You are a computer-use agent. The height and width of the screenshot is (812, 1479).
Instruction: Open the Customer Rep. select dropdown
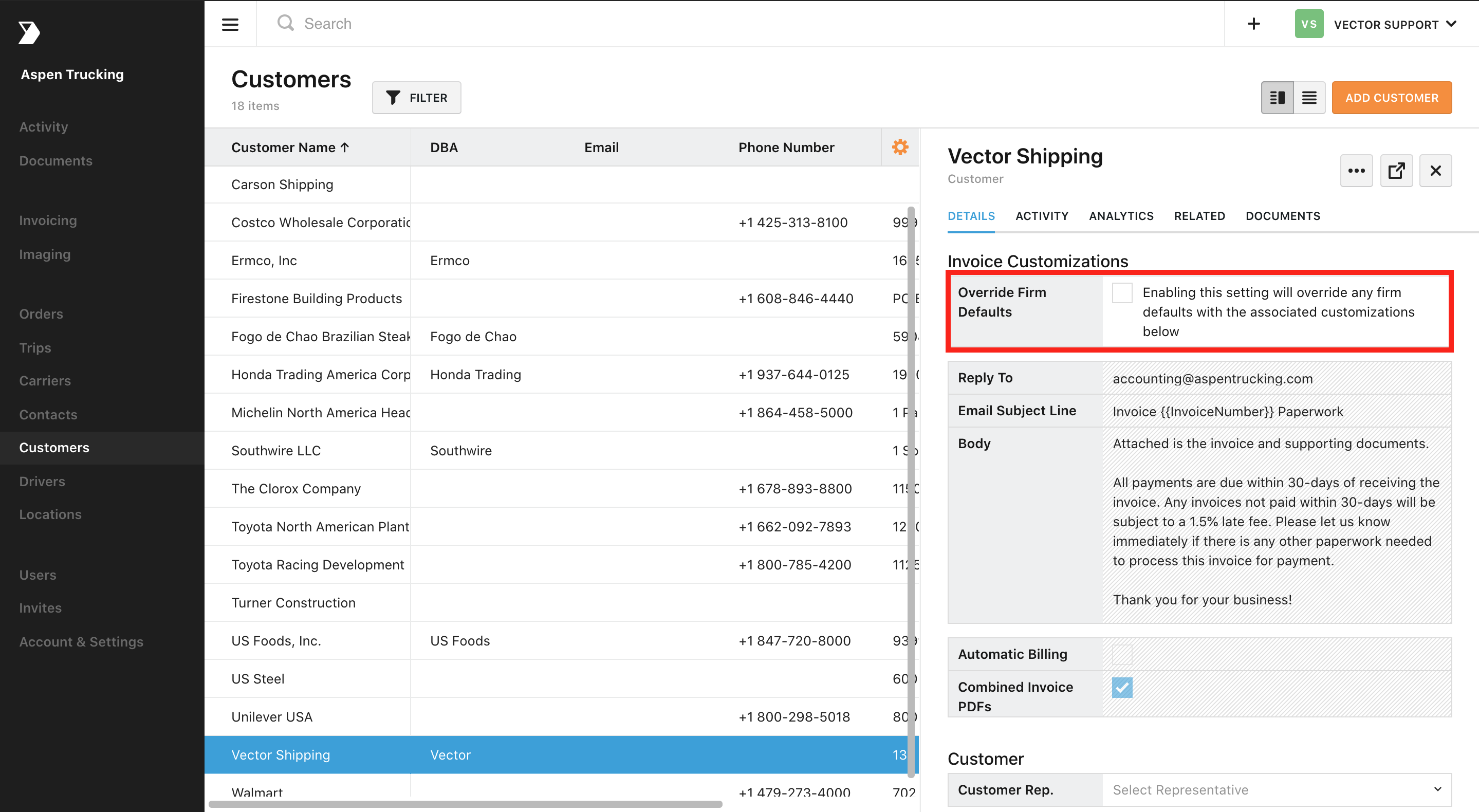[1277, 789]
